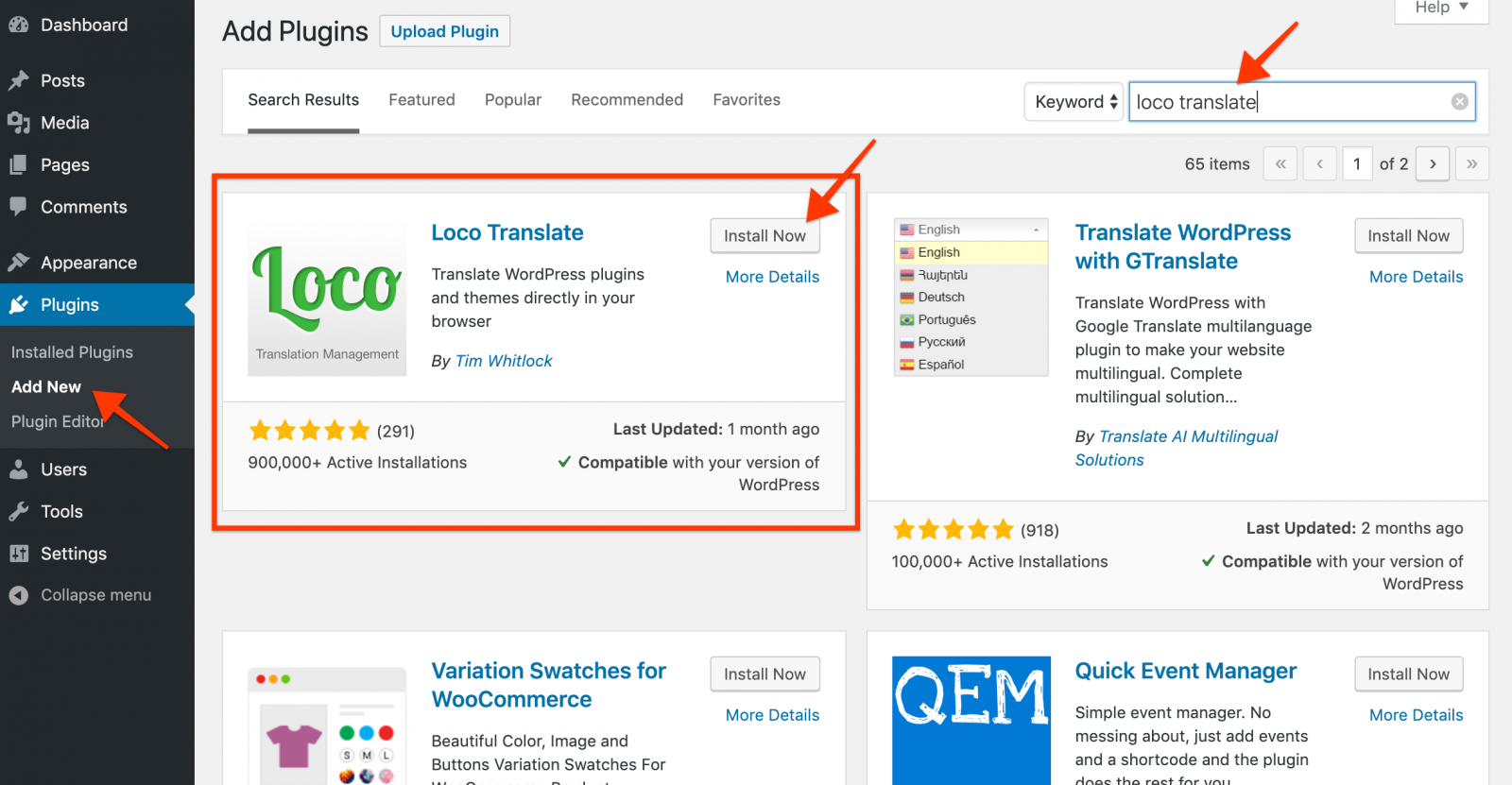Switch to the Popular tab
This screenshot has height=785, width=1512.
512,100
